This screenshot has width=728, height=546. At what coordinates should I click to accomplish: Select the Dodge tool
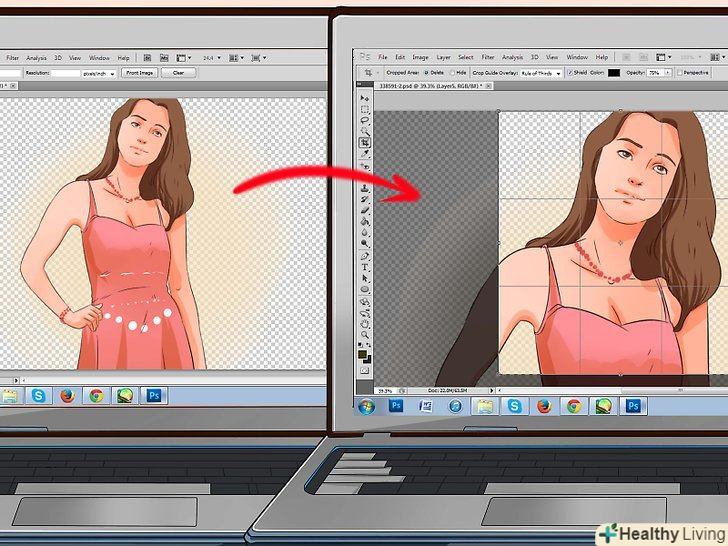click(x=365, y=244)
